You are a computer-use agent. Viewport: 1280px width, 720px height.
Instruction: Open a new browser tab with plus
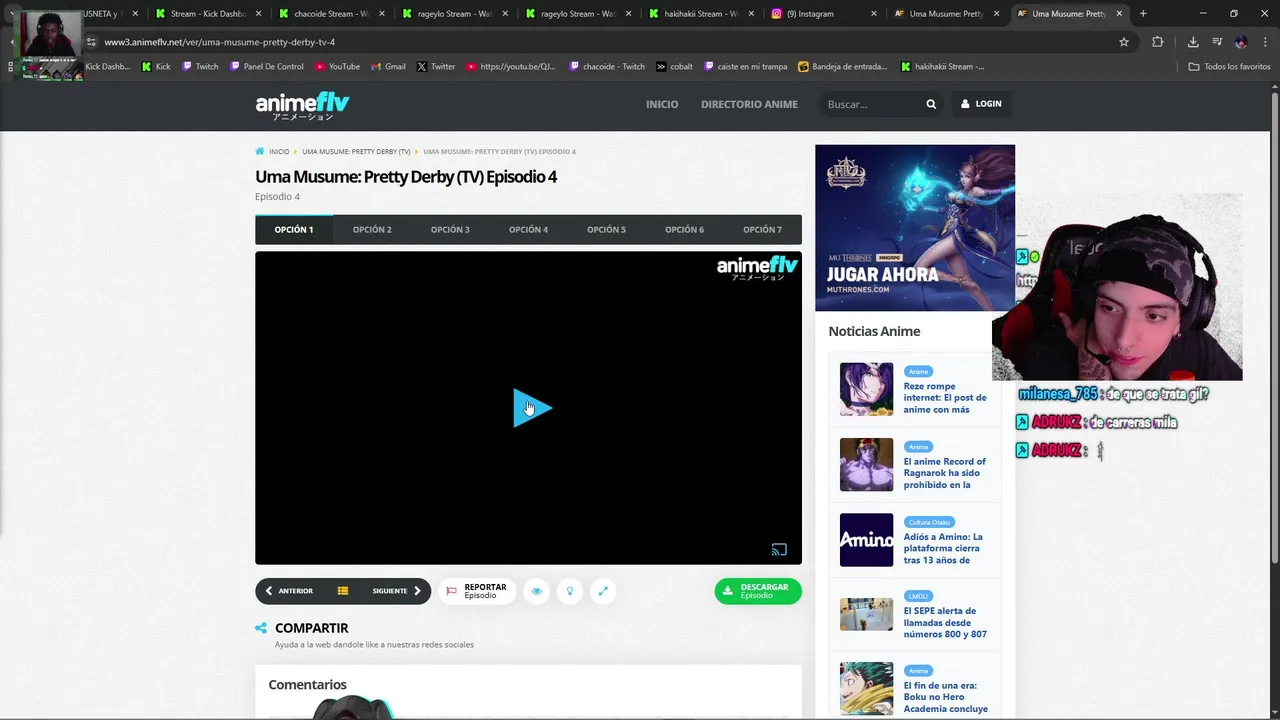coord(1143,14)
